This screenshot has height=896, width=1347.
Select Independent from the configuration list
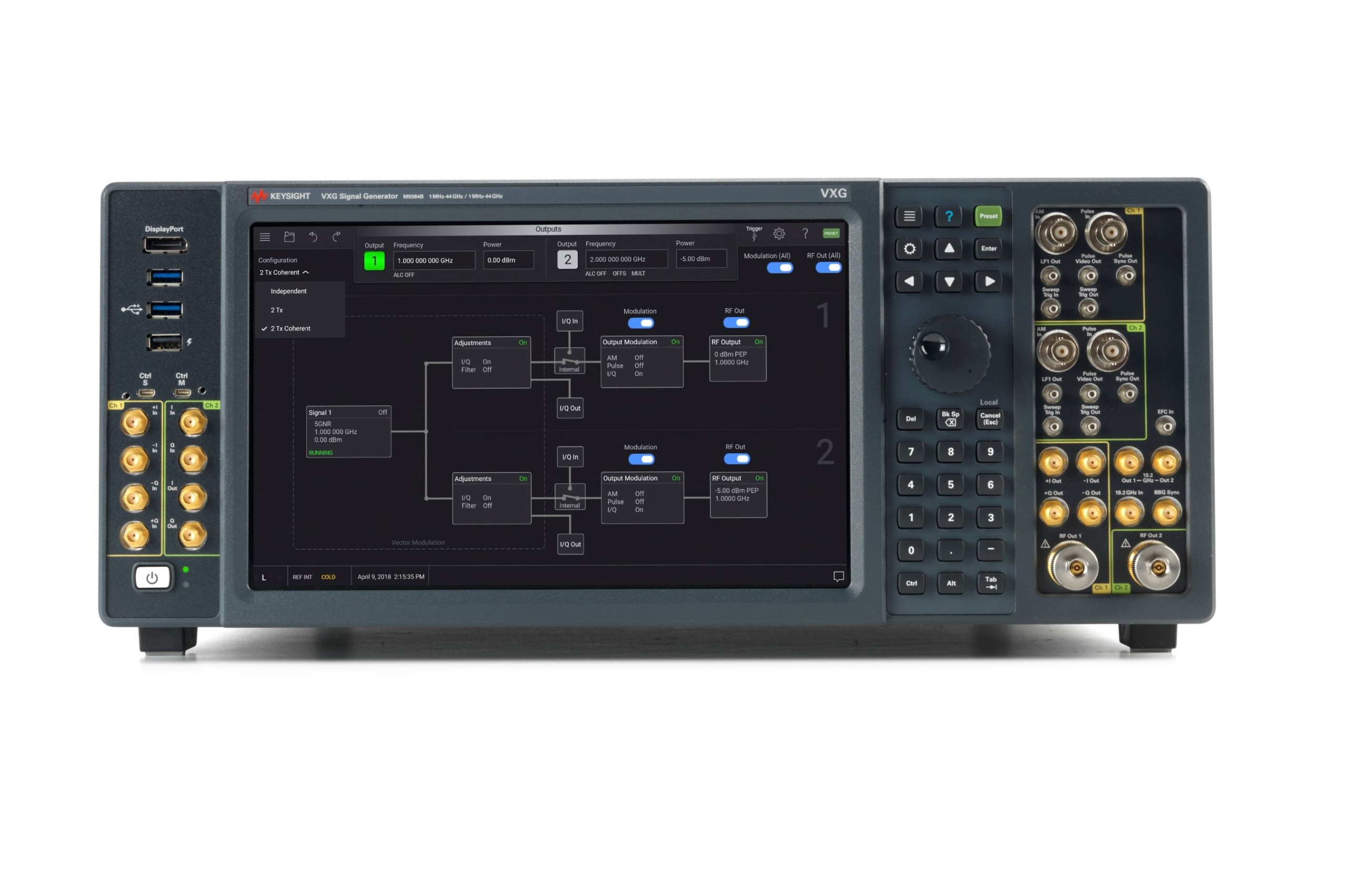pyautogui.click(x=288, y=291)
